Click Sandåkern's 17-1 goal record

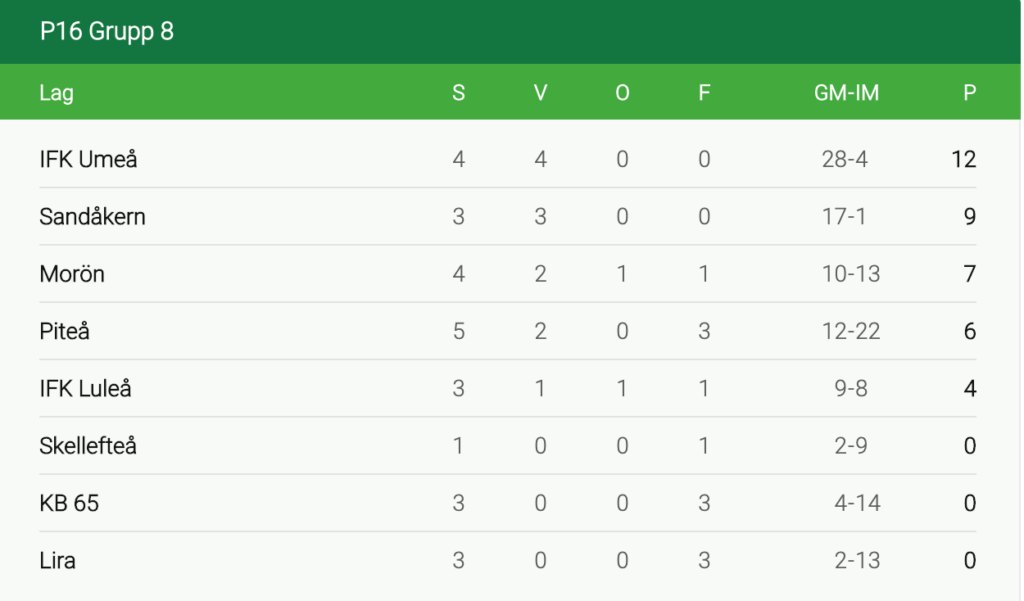844,216
